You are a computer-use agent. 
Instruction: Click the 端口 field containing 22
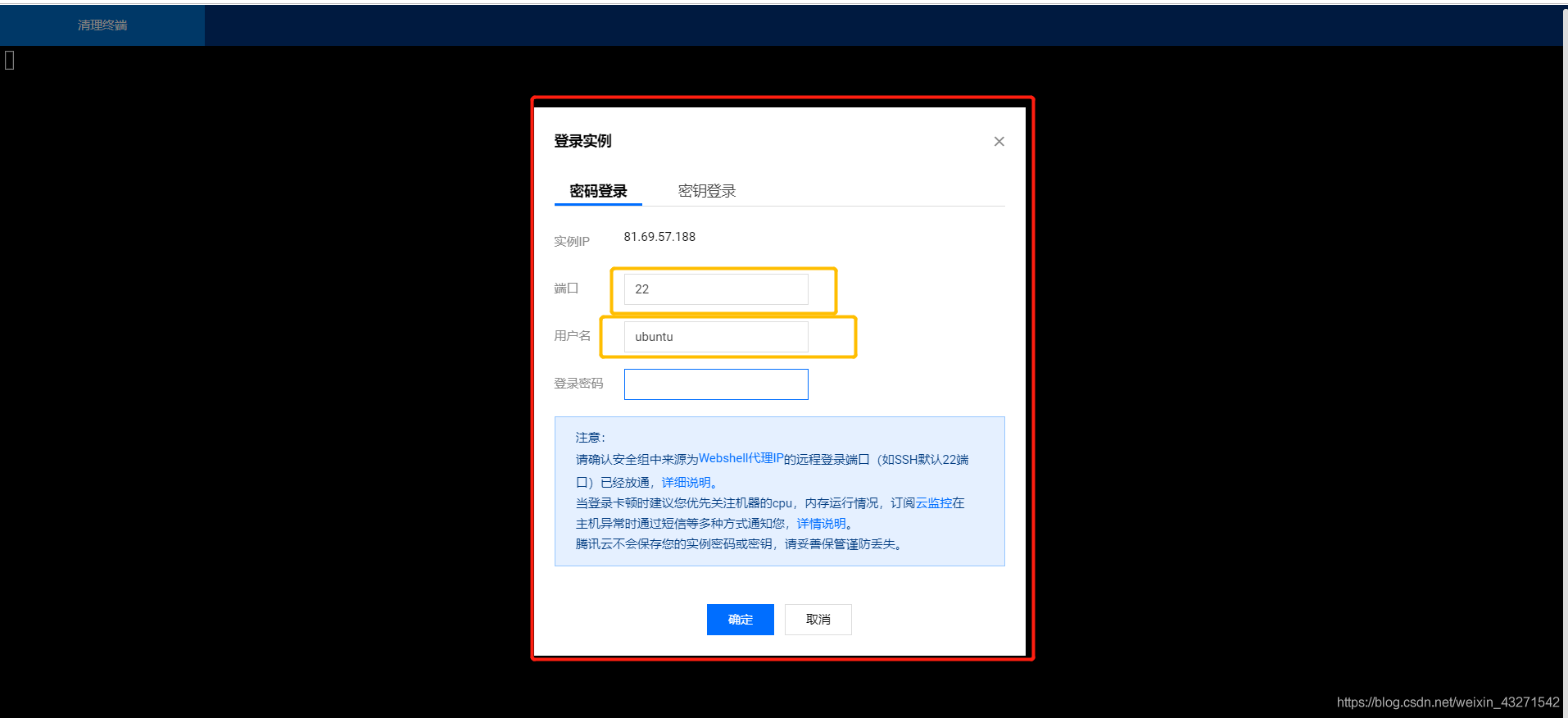point(716,289)
